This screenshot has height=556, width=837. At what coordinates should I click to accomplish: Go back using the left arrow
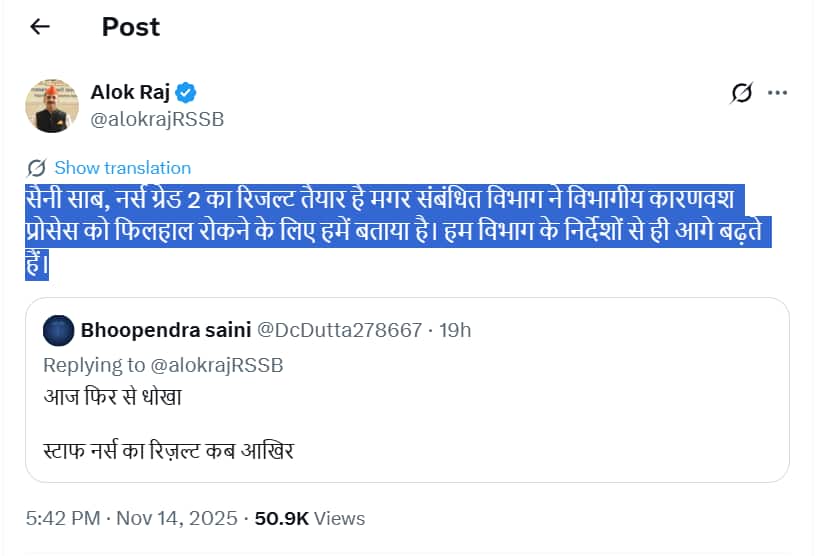coord(40,27)
